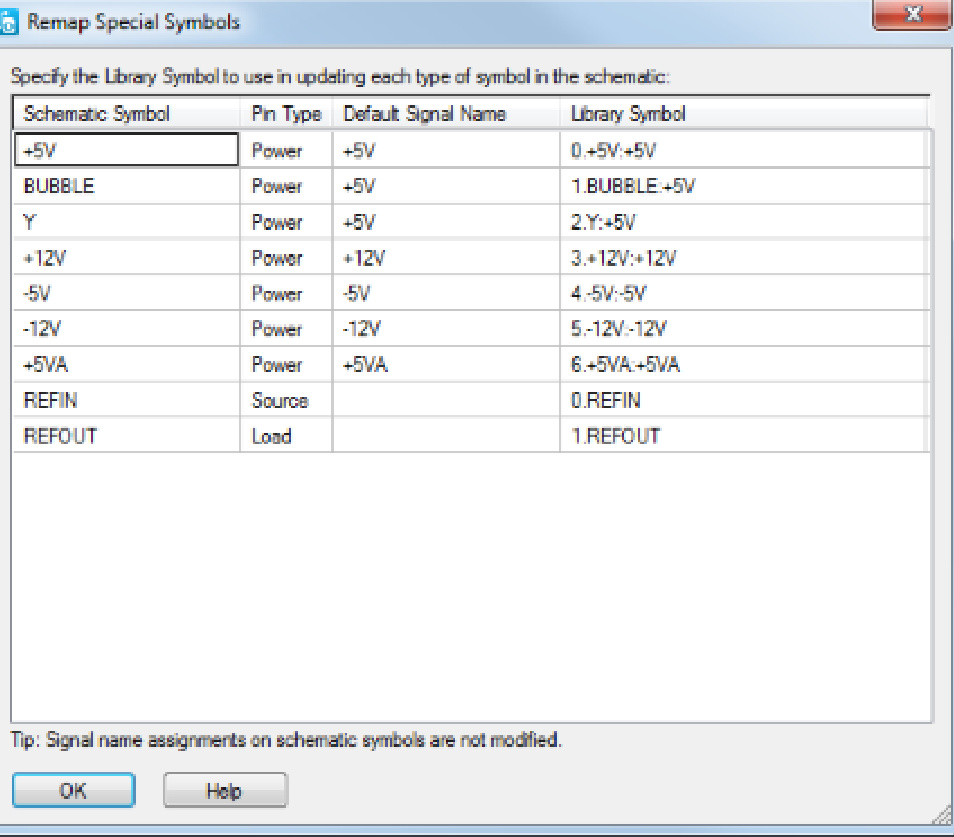Click the dialog title bar app icon
The height and width of the screenshot is (837, 954).
click(x=9, y=22)
